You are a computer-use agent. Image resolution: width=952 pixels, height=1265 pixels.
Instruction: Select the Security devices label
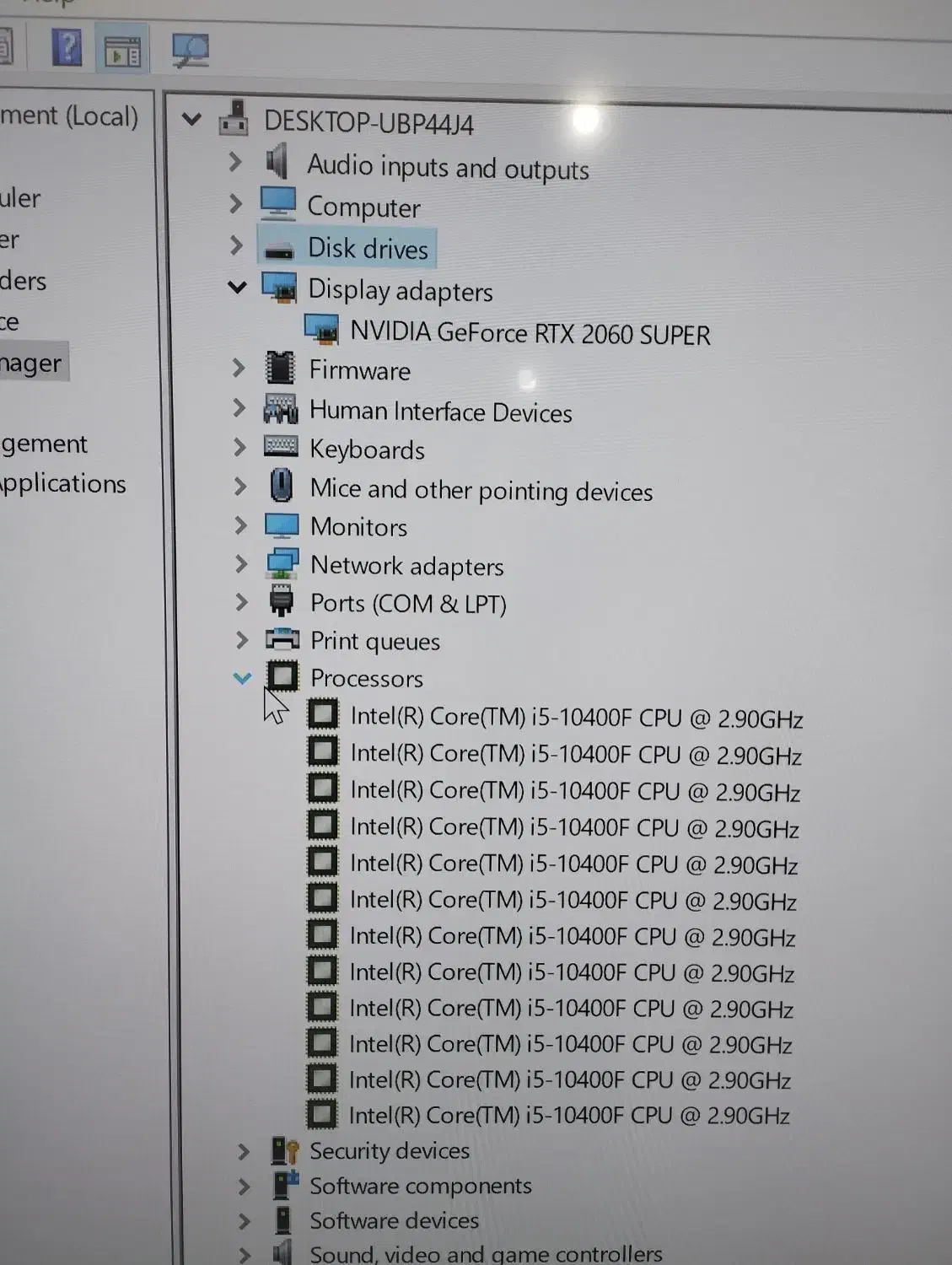[x=390, y=1151]
